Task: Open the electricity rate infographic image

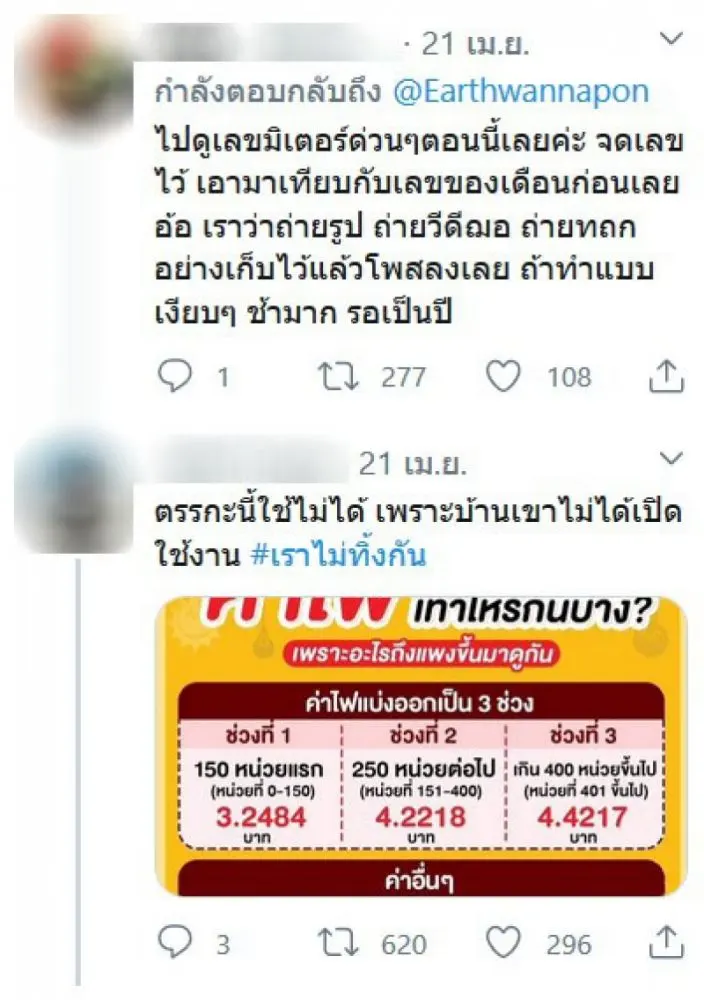Action: [421, 746]
